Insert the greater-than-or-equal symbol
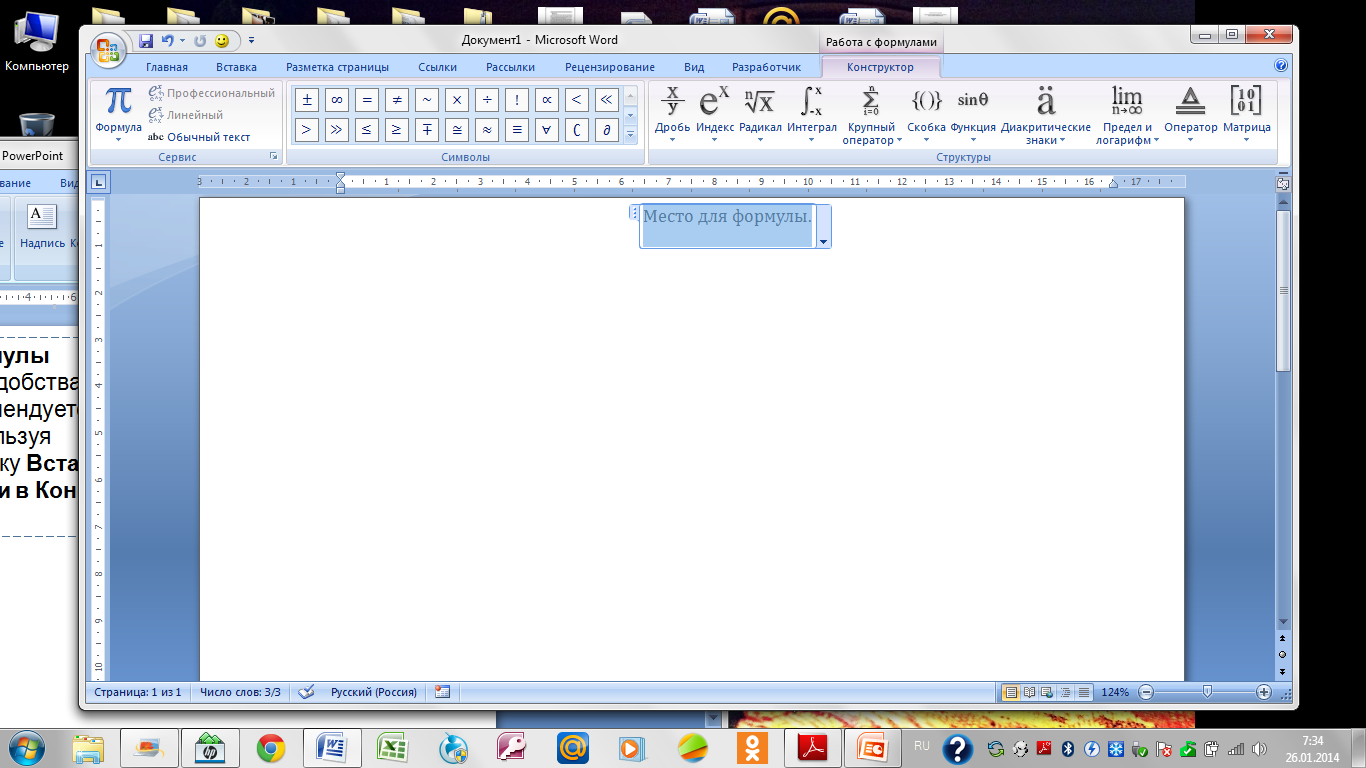This screenshot has height=768, width=1366. (x=397, y=129)
